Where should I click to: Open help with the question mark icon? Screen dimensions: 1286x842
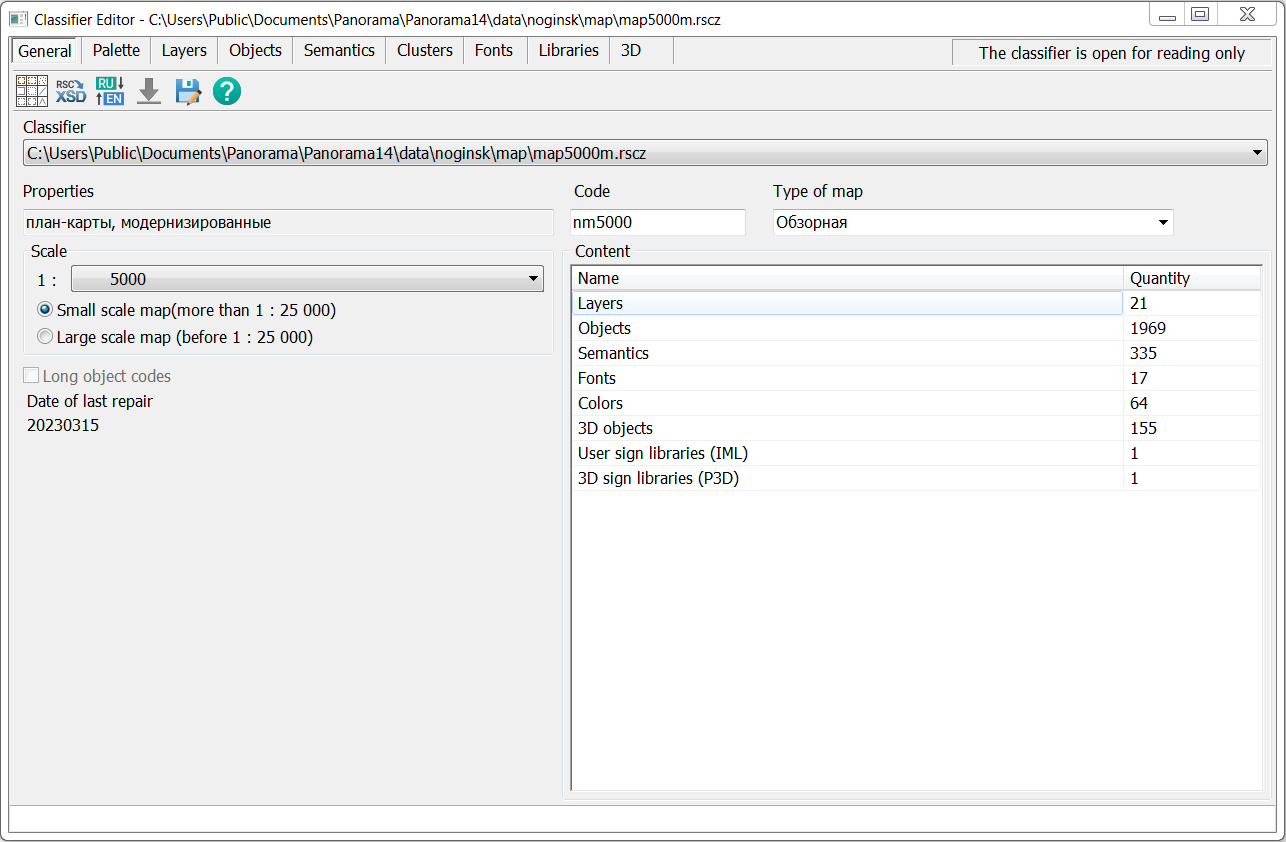[x=227, y=92]
